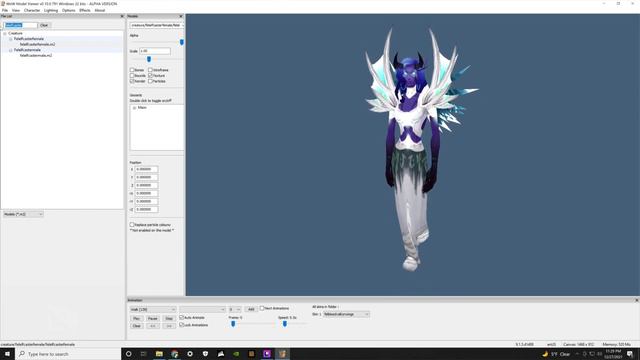The height and width of the screenshot is (360, 640).
Task: Open Google Chrome from the taskbar
Action: 175,354
